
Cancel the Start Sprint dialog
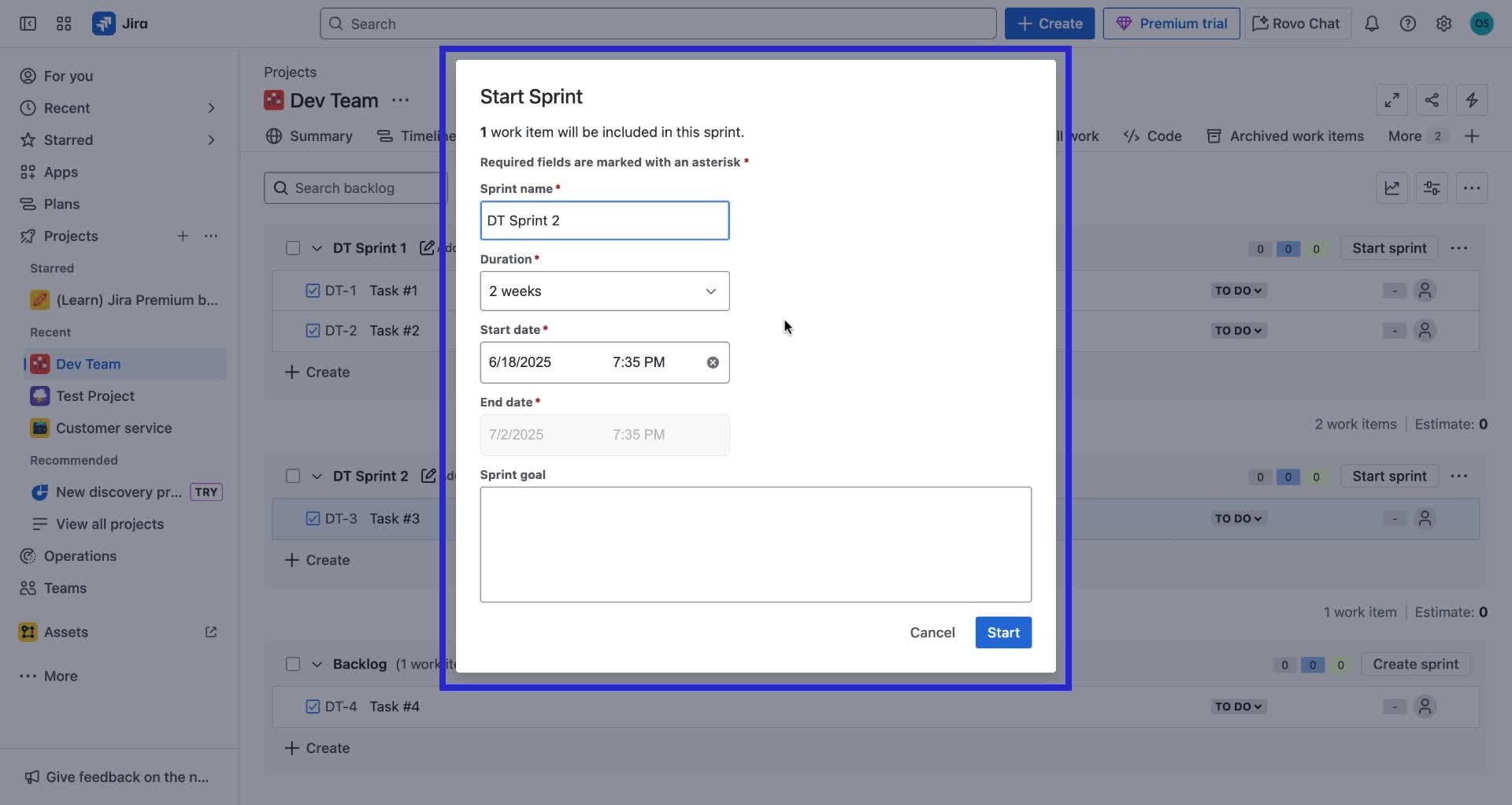(932, 632)
